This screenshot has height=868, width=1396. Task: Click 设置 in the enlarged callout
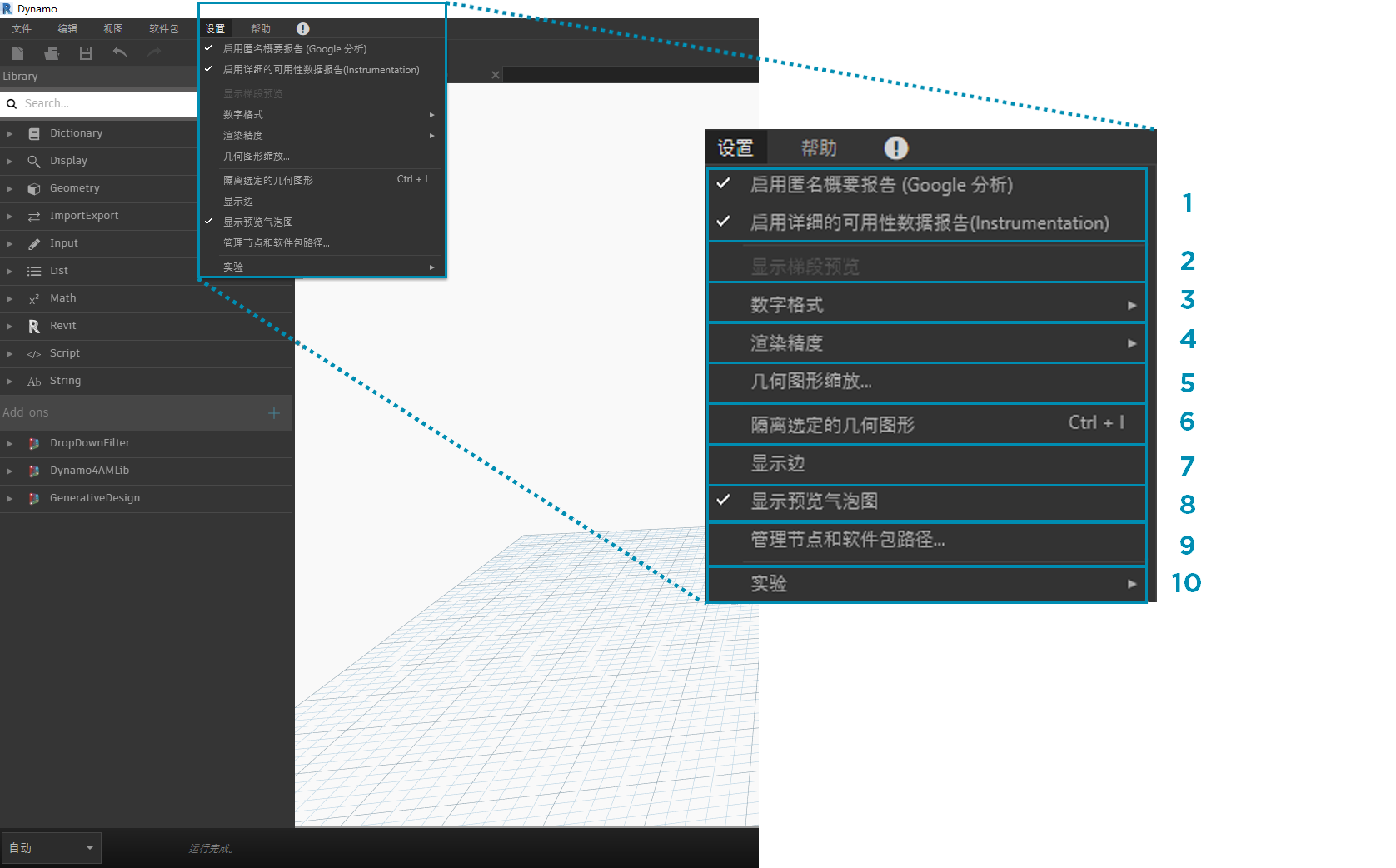735,148
